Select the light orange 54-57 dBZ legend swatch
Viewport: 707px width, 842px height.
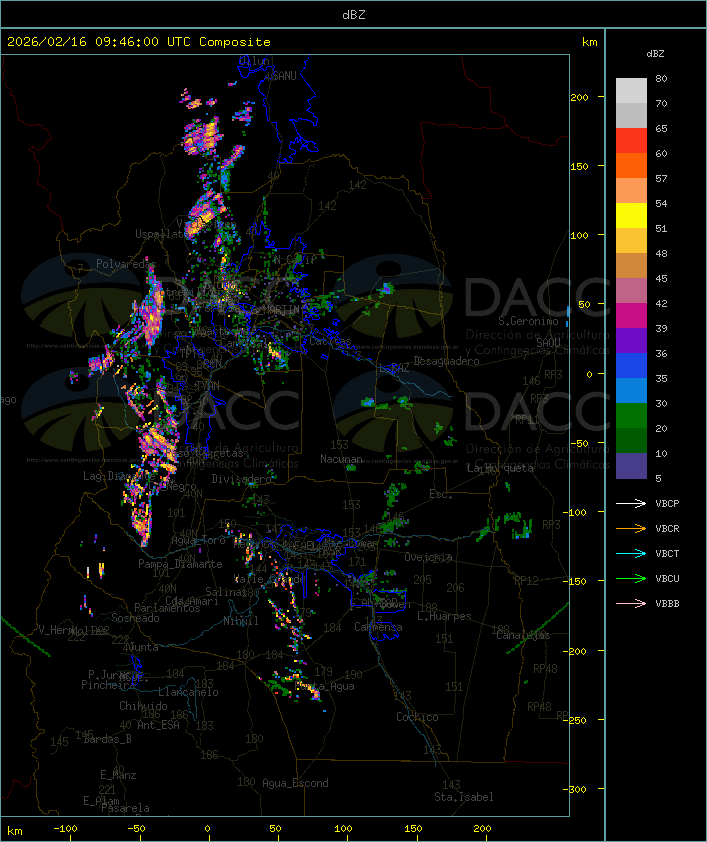pos(631,191)
